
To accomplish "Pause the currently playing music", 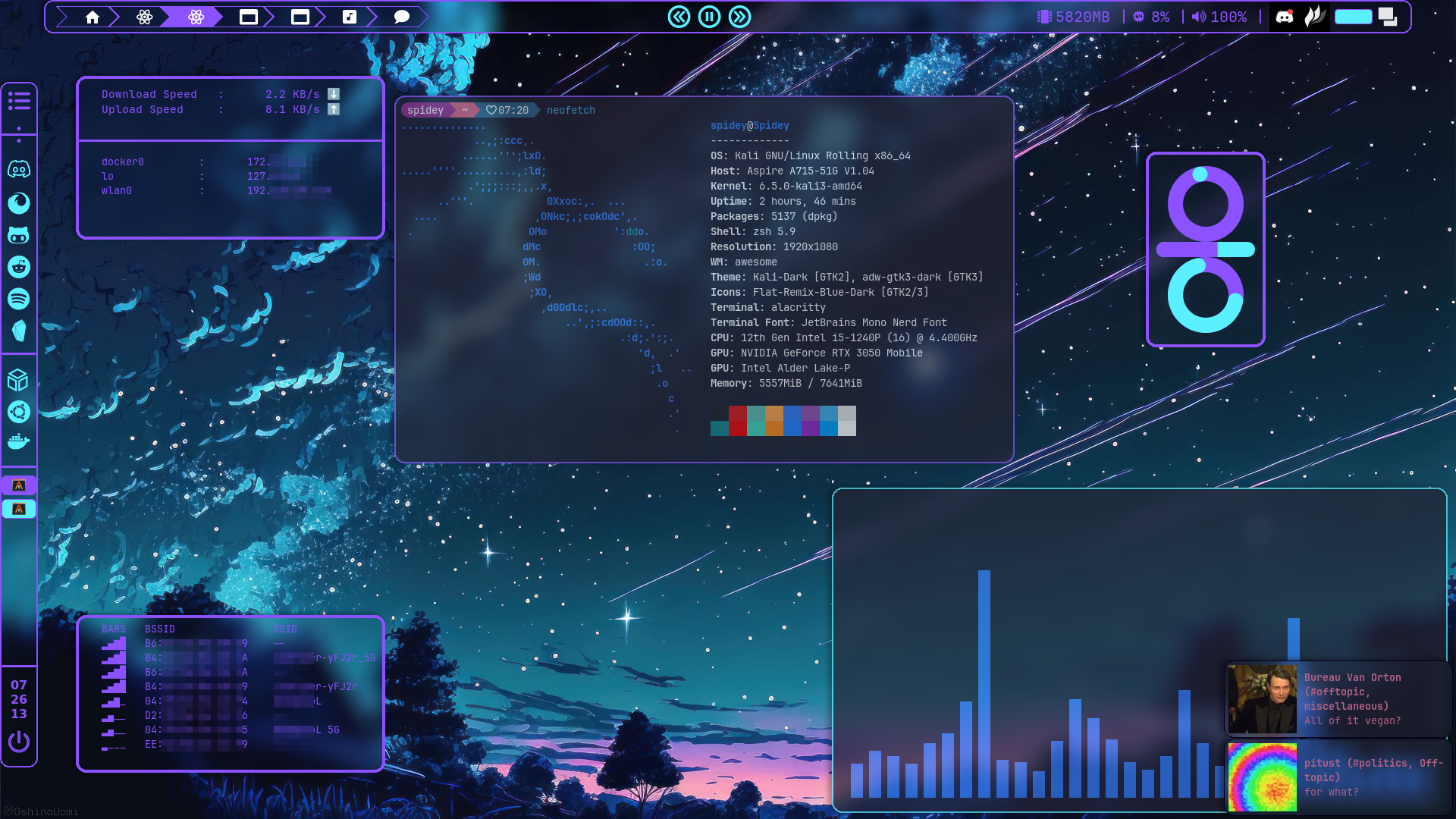I will coord(709,17).
